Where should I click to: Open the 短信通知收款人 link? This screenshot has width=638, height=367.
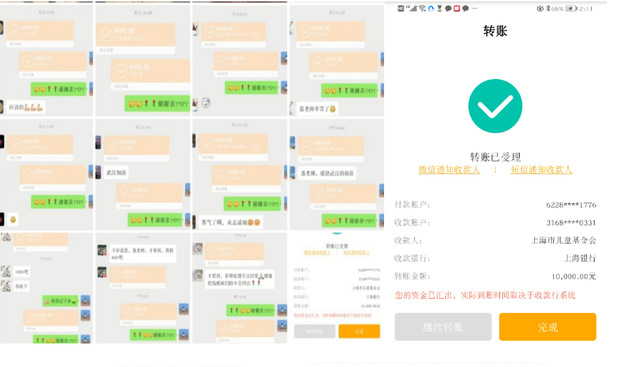pos(541,170)
